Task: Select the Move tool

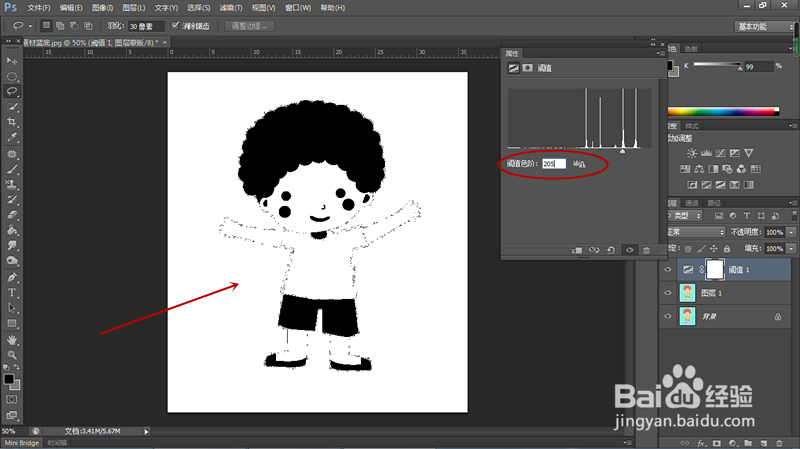Action: pos(12,61)
